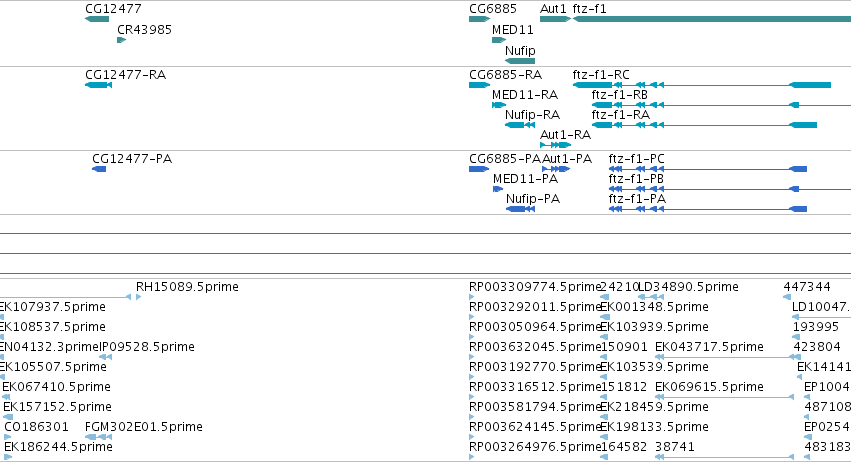Open the RH15089.5prime EST label
Screen dimensions: 851x462
pyautogui.click(x=187, y=287)
